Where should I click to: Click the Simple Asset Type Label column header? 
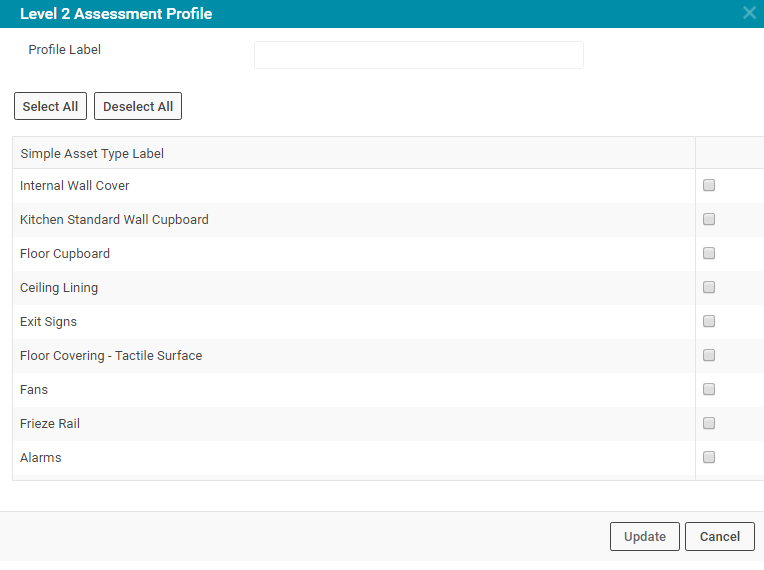pos(92,153)
